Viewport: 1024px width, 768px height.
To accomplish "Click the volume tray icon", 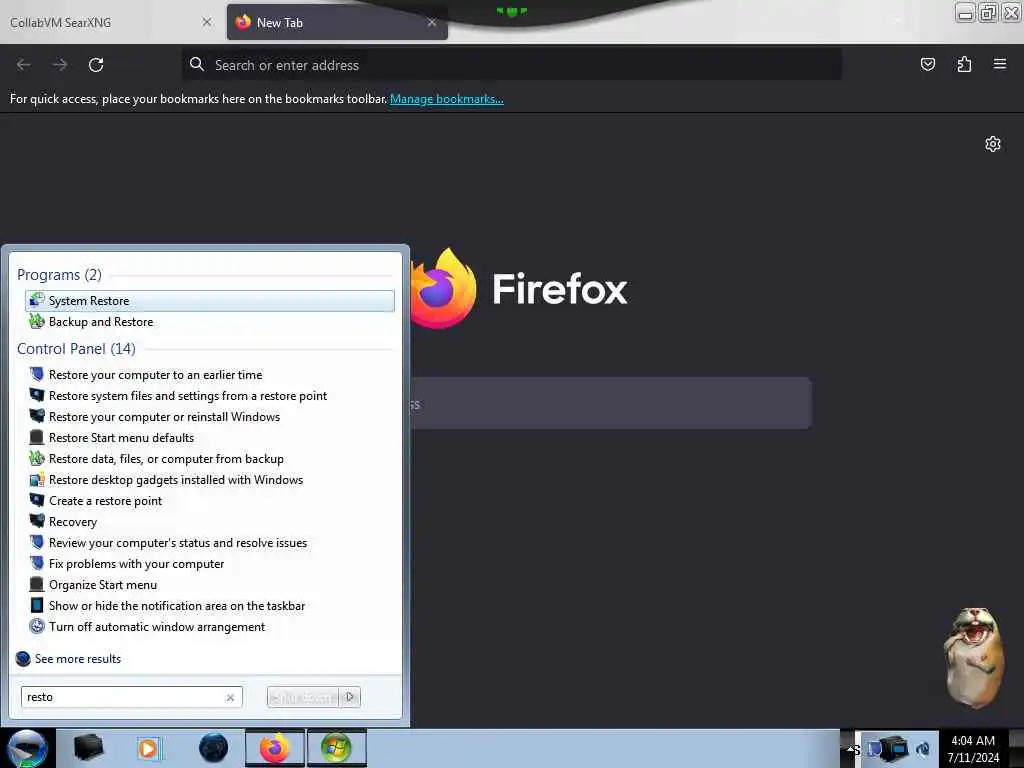I will 923,749.
